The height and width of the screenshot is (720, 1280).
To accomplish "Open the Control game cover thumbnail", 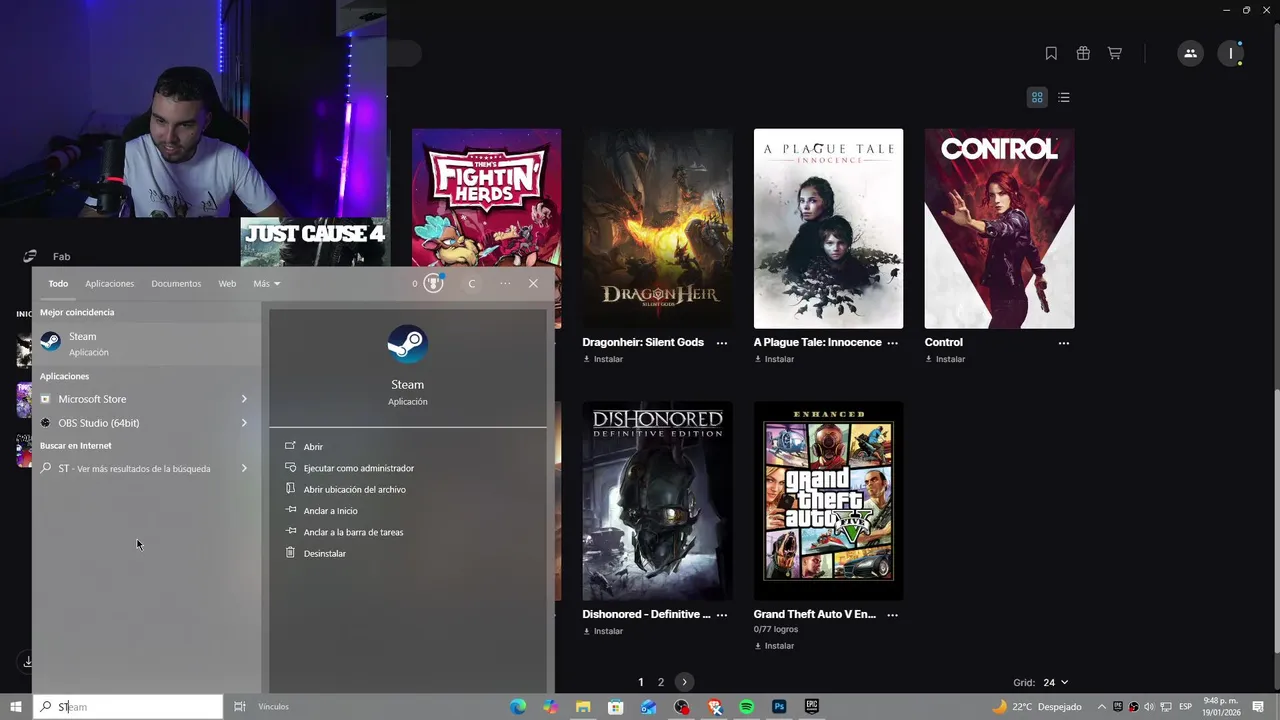I will click(999, 228).
